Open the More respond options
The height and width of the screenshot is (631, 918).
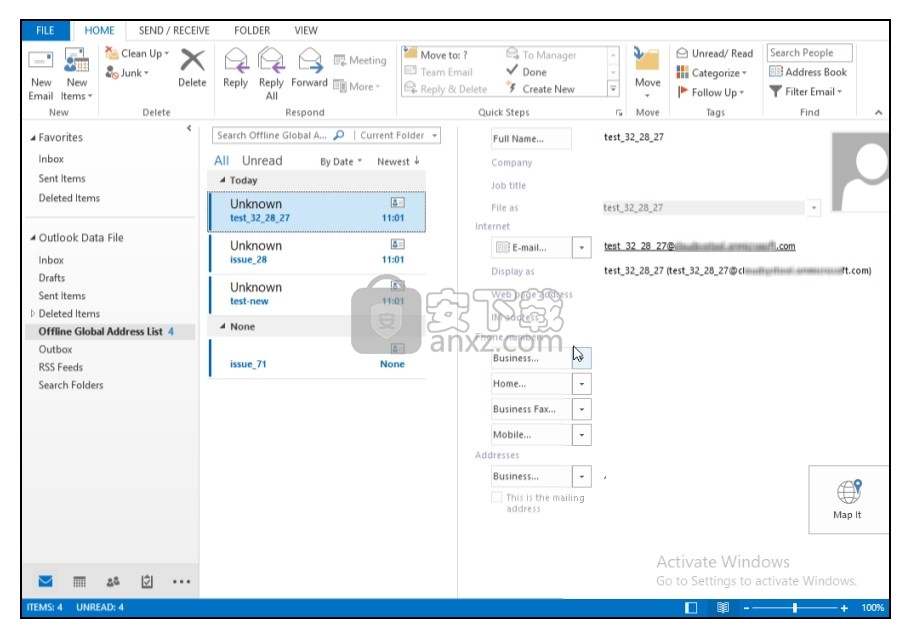coord(357,86)
